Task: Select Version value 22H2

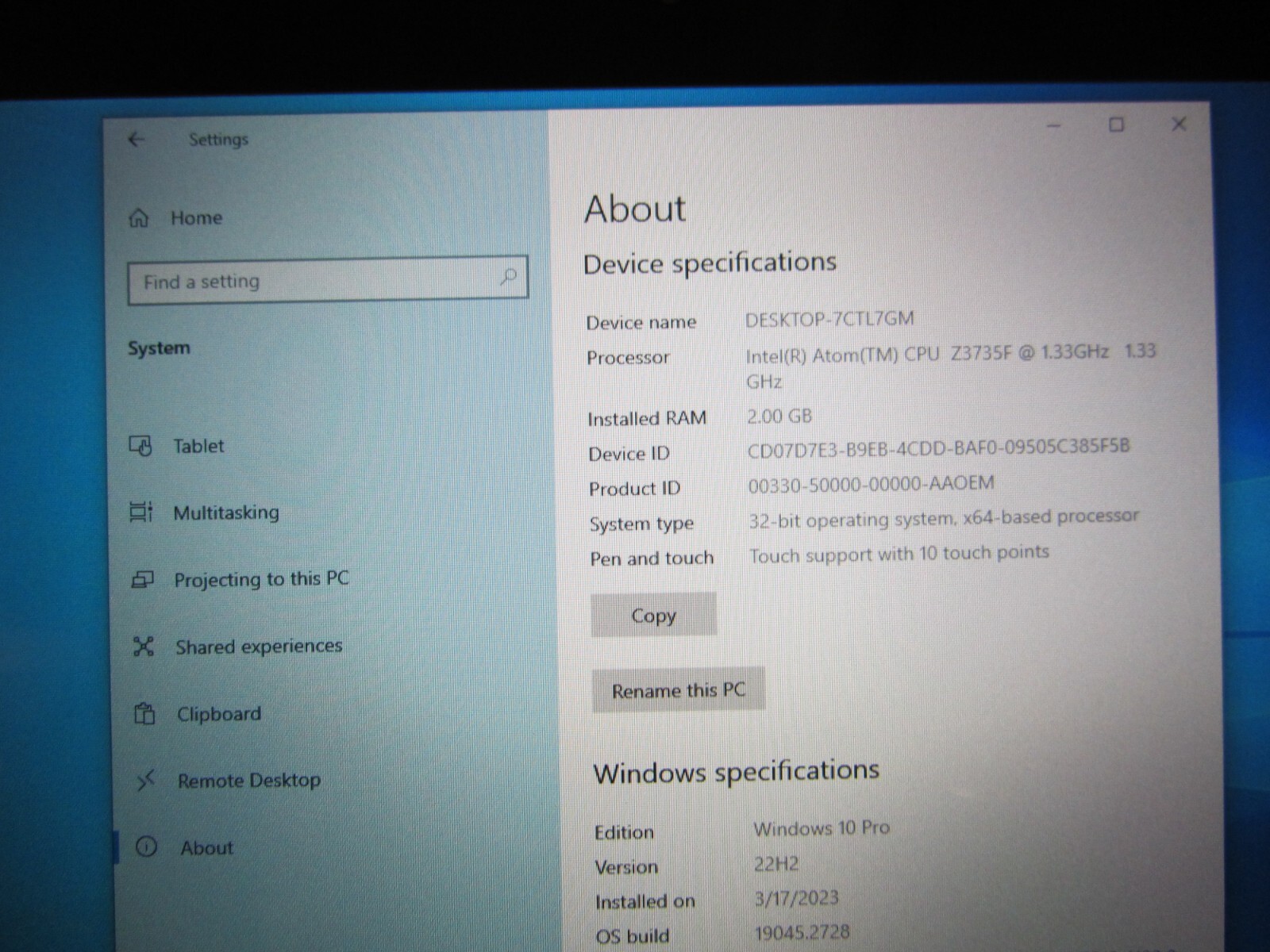Action: coord(776,863)
